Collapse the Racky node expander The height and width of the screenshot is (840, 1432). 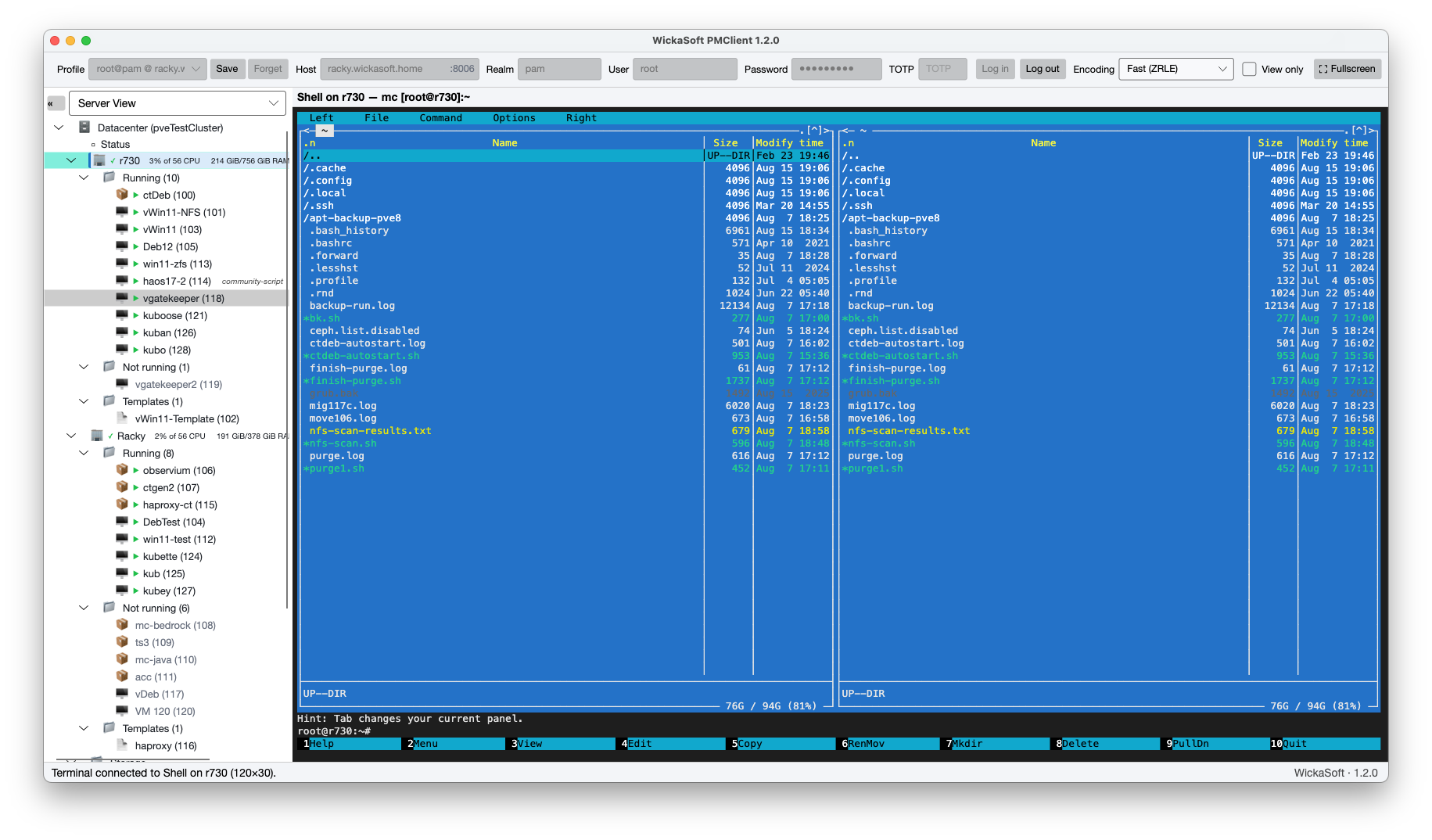tap(71, 436)
